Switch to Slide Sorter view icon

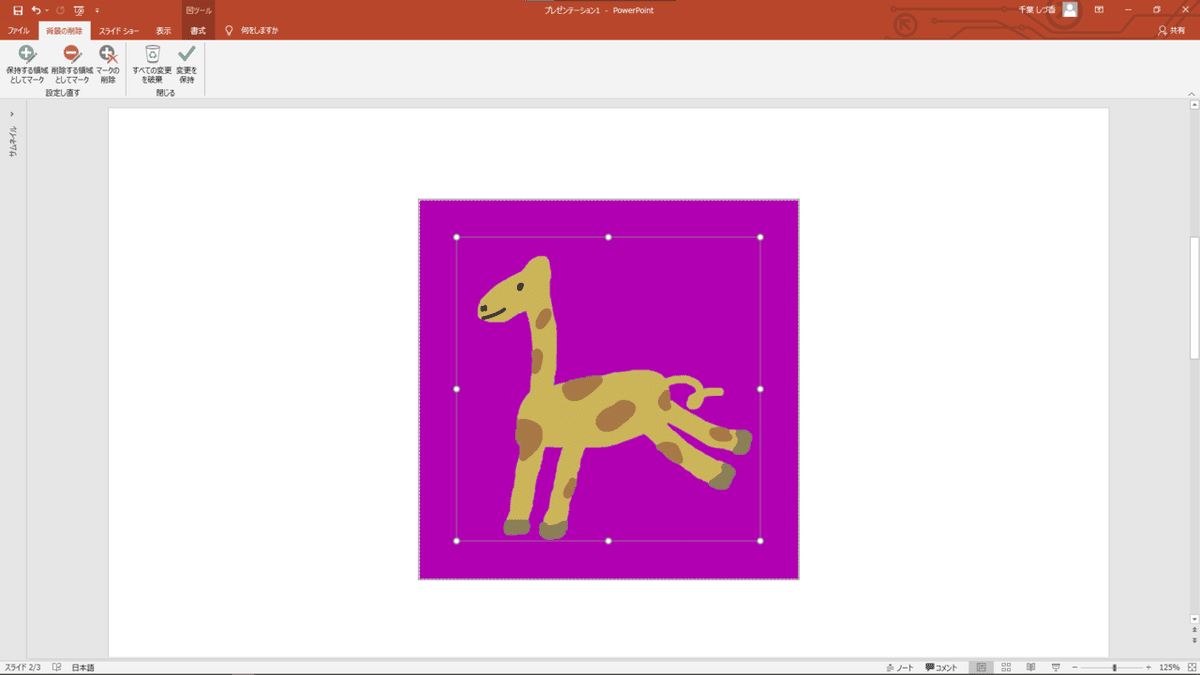pos(1006,667)
